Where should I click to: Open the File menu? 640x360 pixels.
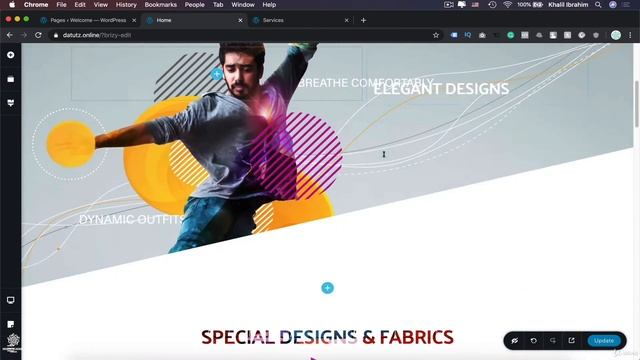(x=61, y=4)
